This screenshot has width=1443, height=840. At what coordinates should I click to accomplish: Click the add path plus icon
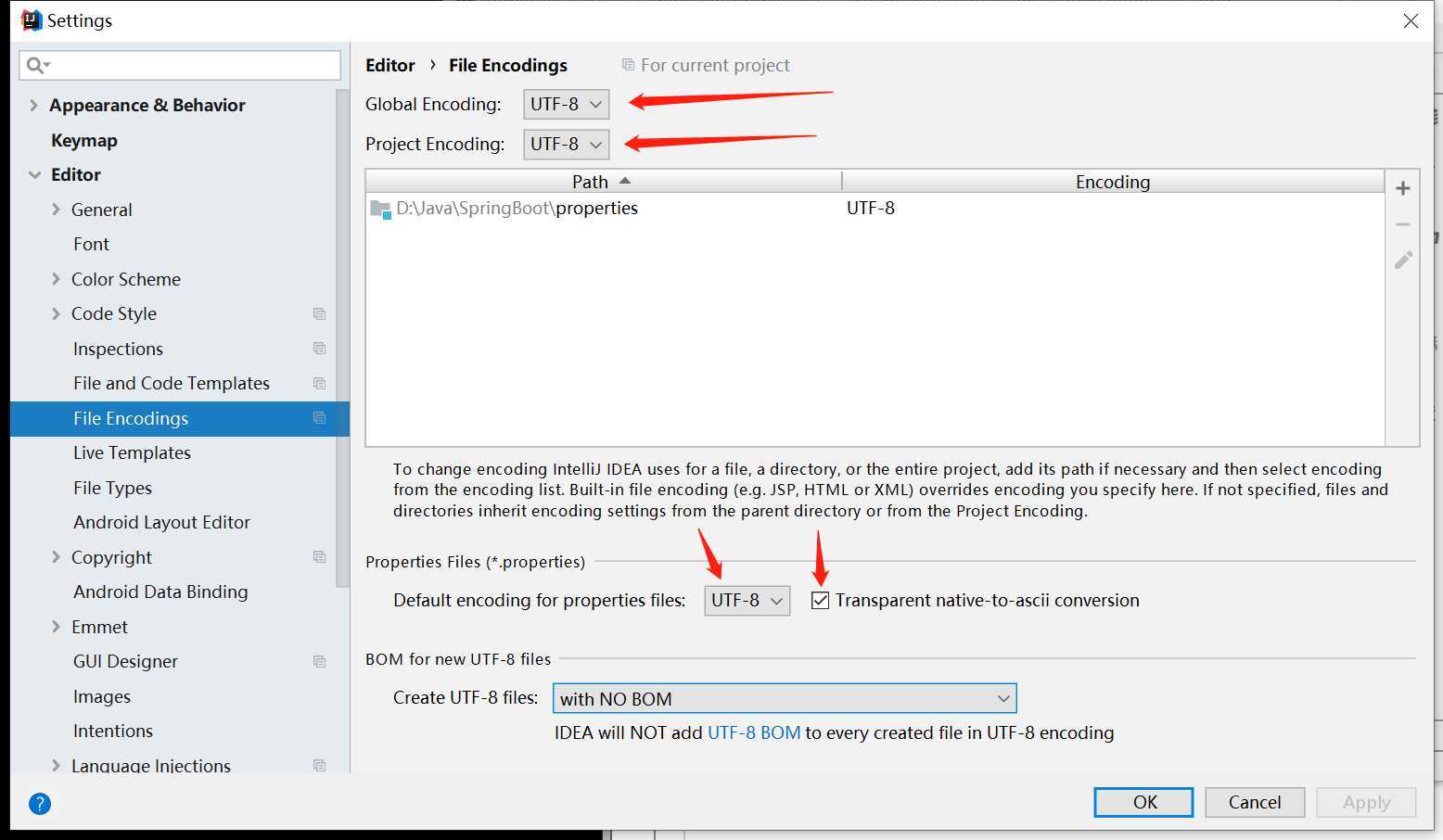(x=1403, y=188)
